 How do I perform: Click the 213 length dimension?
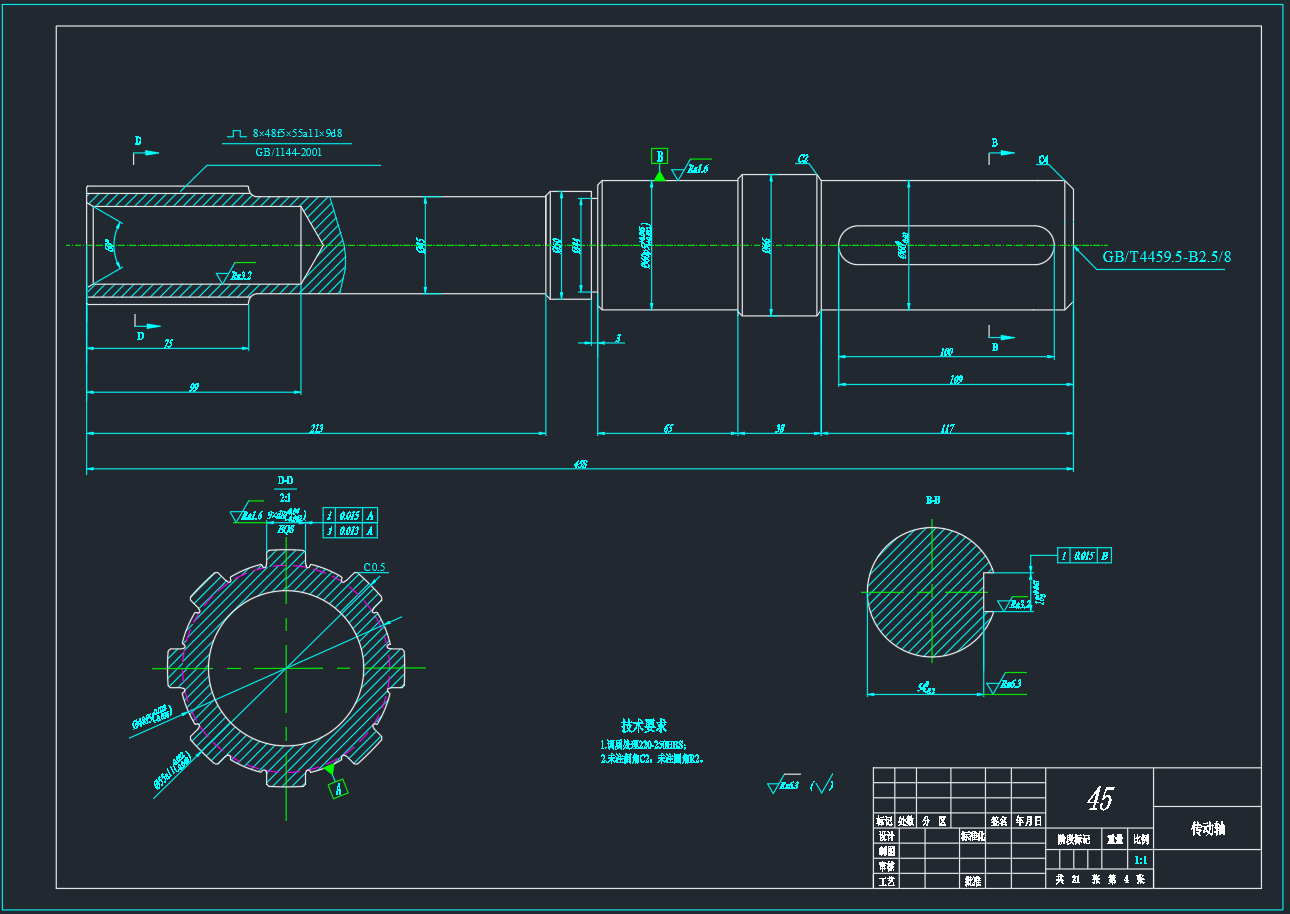pyautogui.click(x=317, y=429)
